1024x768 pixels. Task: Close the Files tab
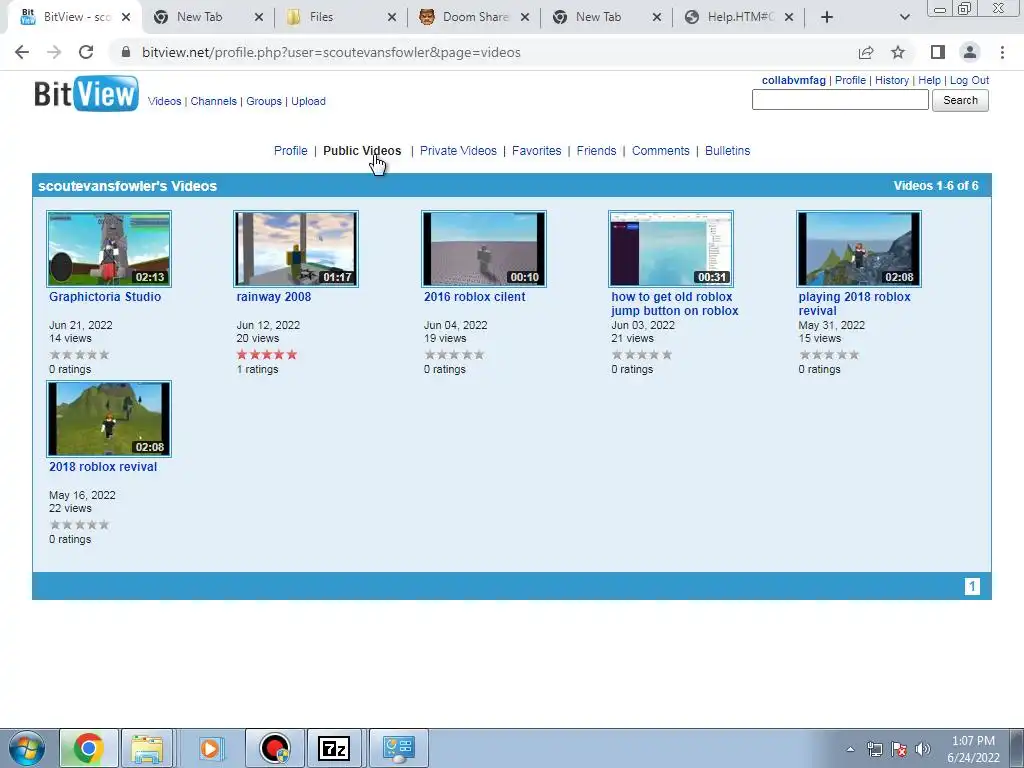click(x=392, y=18)
